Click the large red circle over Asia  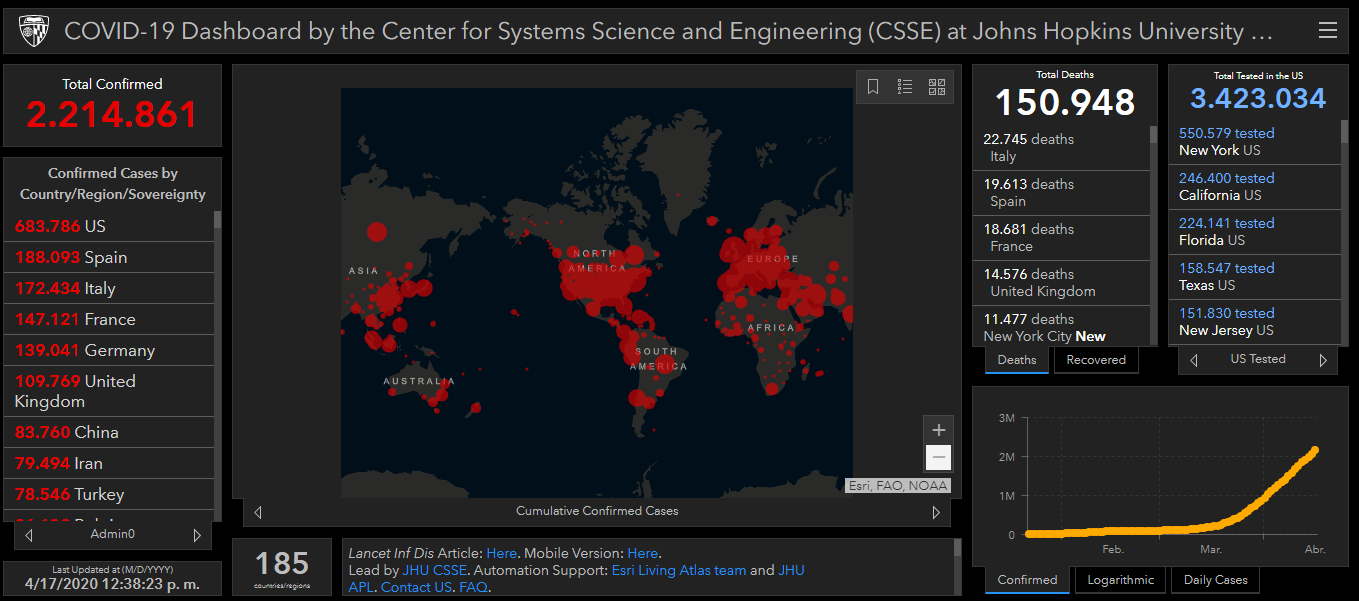376,232
